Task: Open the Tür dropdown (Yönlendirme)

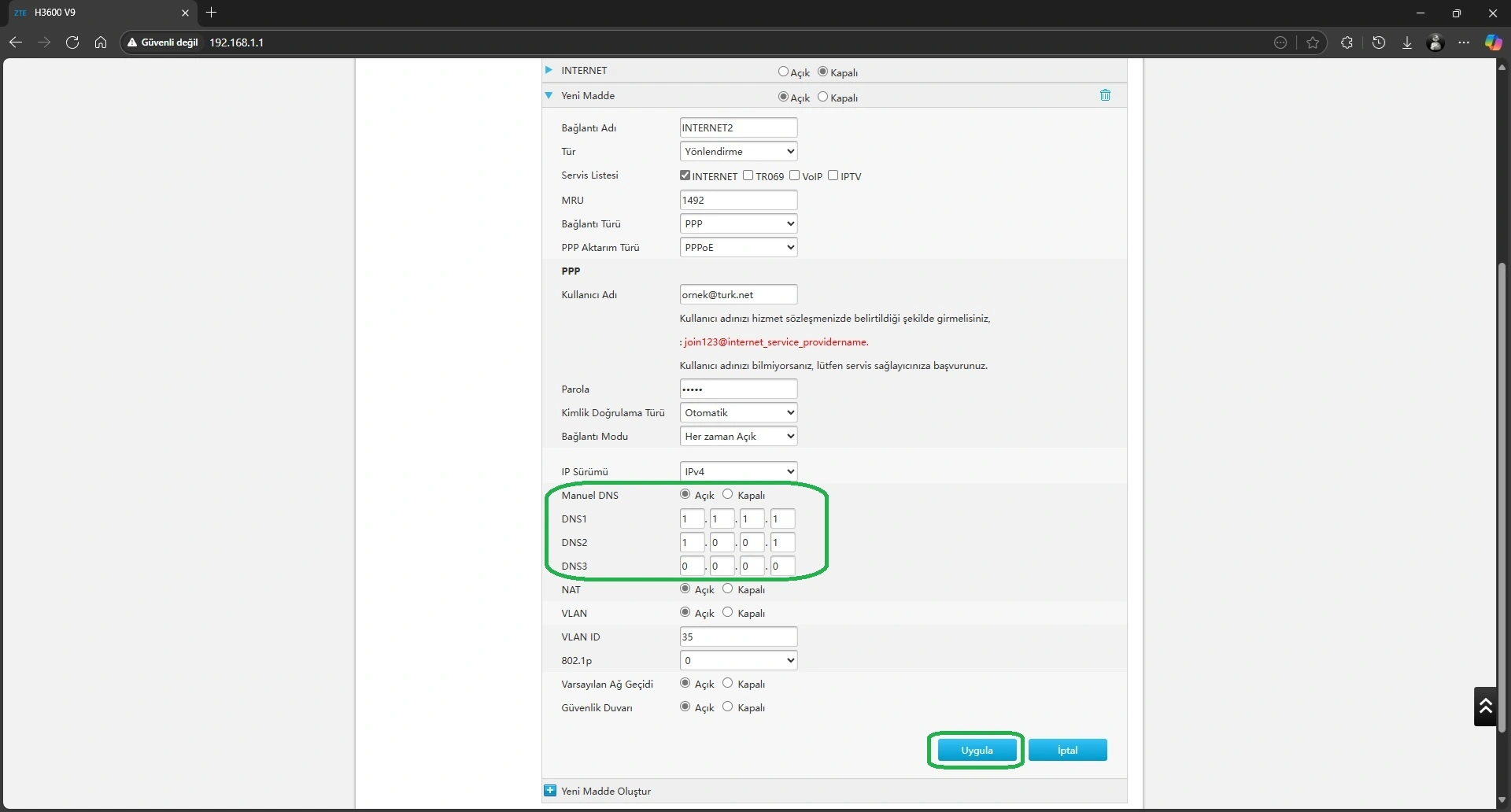Action: coord(738,151)
